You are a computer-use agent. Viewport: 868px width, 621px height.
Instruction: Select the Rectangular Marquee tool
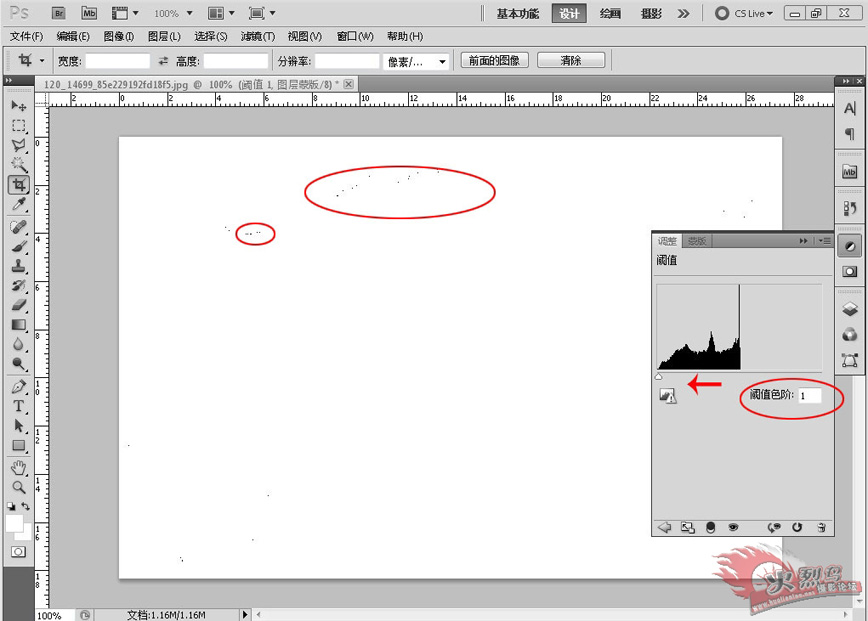point(18,126)
